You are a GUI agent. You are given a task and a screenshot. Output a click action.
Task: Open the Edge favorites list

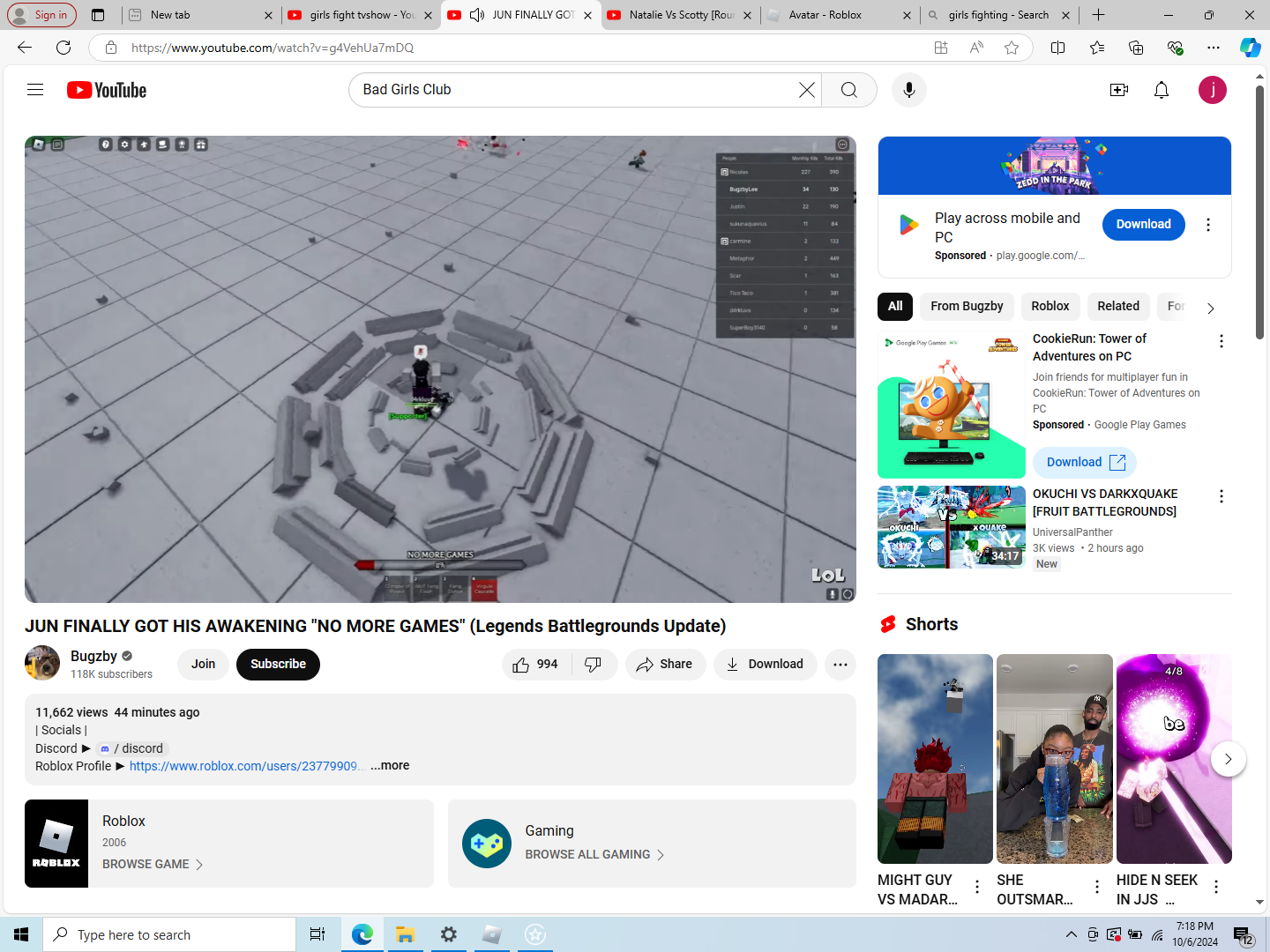(x=1097, y=48)
